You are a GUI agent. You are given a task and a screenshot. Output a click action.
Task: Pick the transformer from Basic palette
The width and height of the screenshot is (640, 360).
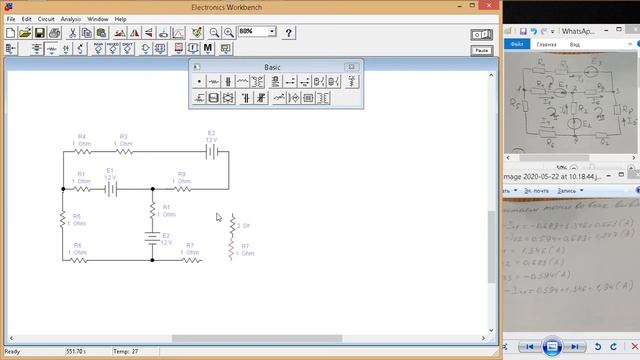pyautogui.click(x=257, y=82)
